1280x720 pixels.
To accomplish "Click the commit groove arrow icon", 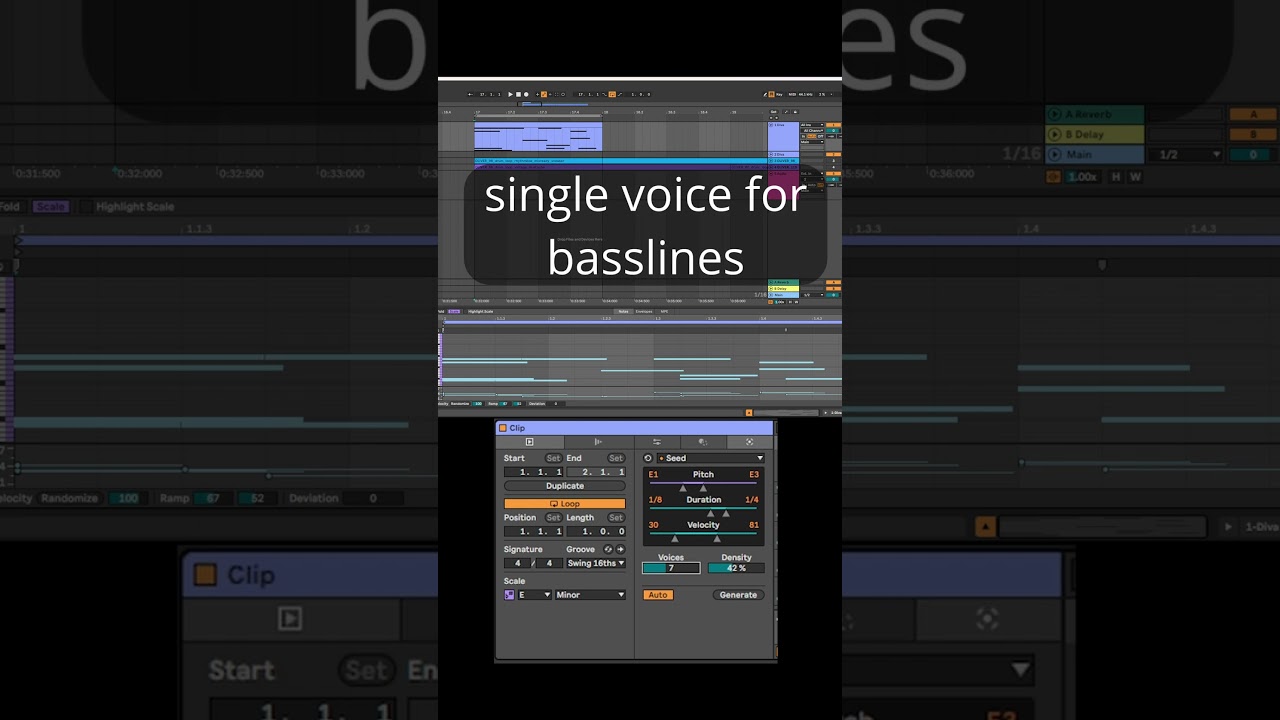I will click(x=620, y=549).
